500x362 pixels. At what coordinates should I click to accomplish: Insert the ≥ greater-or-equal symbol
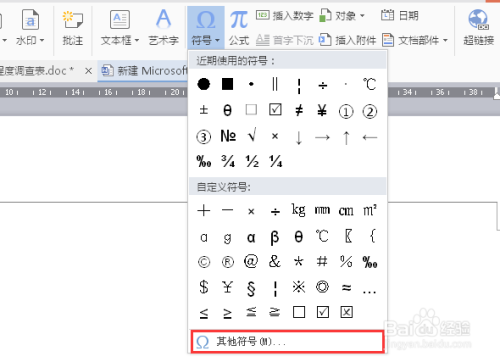[227, 313]
